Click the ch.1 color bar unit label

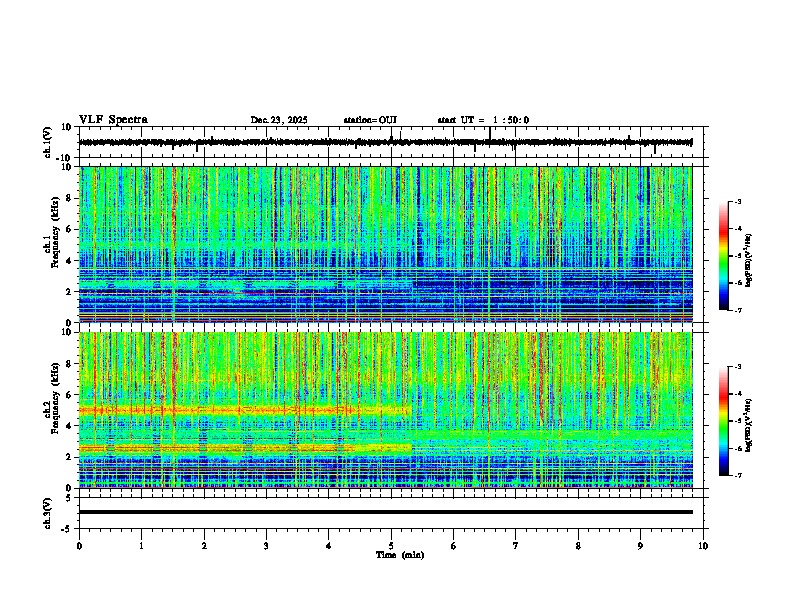[749, 261]
